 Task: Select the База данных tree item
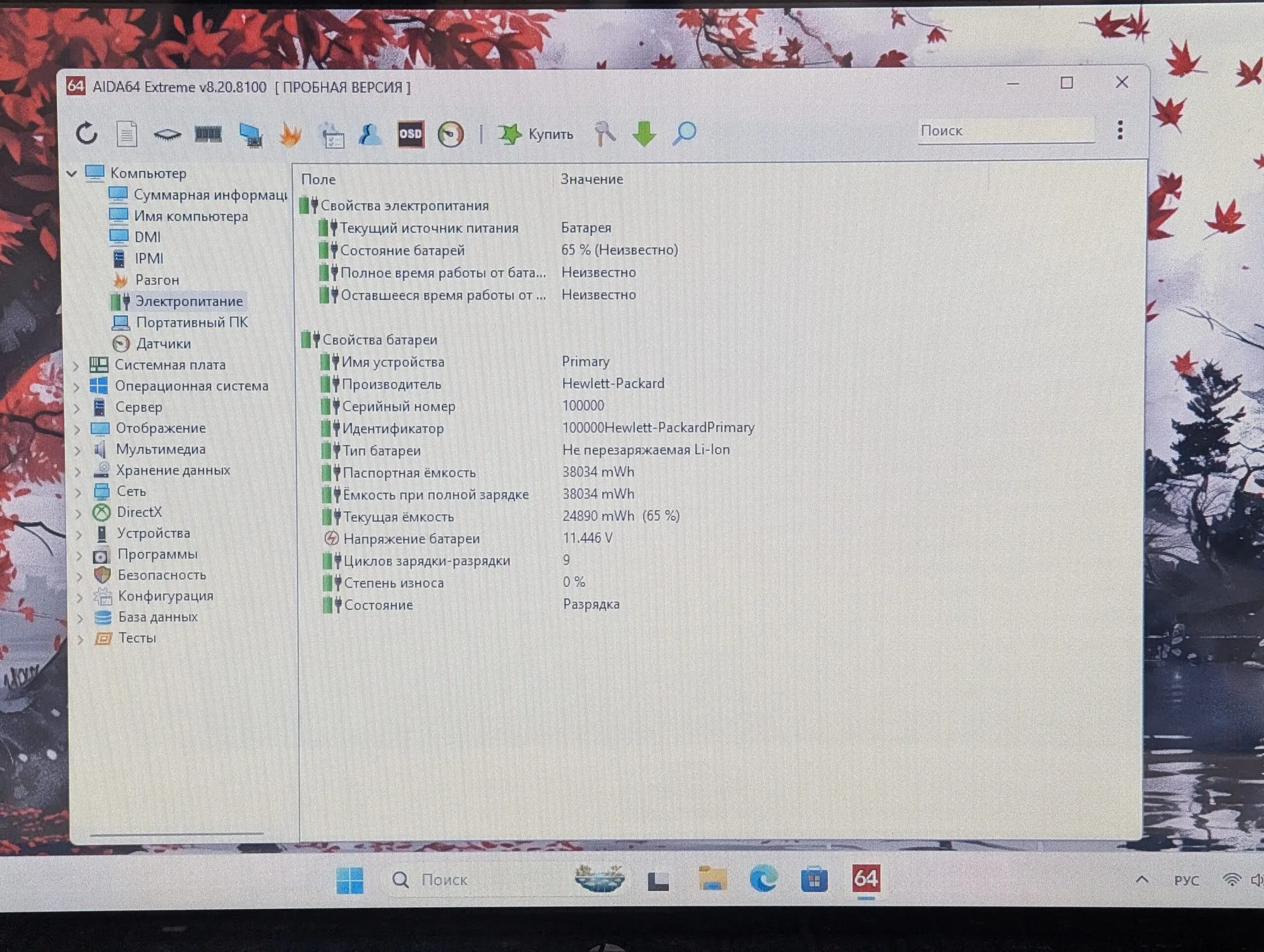tap(146, 617)
